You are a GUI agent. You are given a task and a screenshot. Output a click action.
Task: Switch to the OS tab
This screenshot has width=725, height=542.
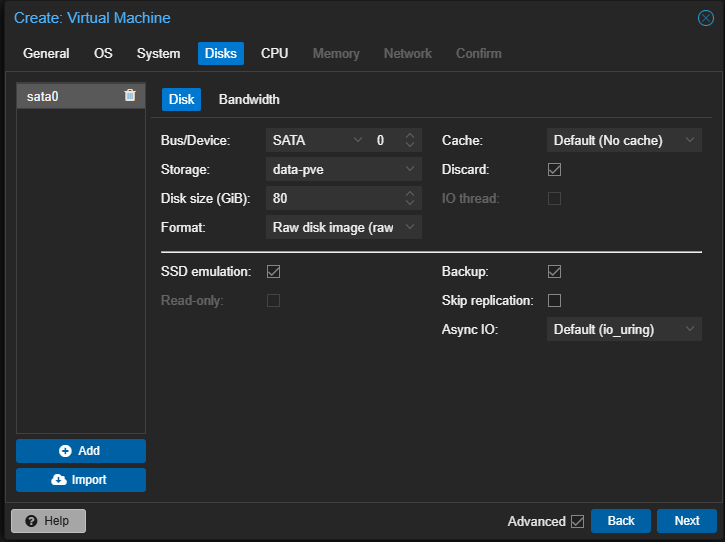point(103,54)
